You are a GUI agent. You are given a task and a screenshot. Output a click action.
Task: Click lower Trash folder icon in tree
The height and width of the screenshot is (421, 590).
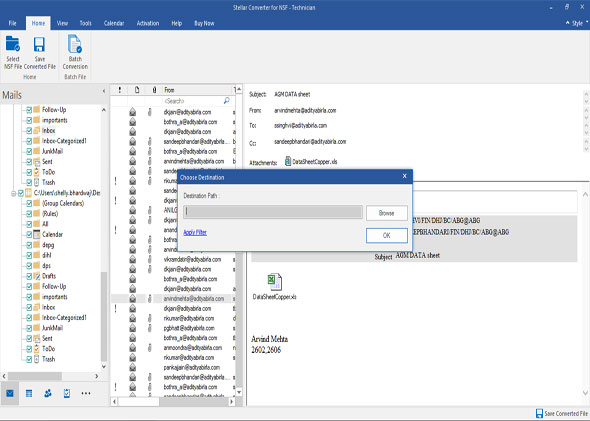coord(36,359)
